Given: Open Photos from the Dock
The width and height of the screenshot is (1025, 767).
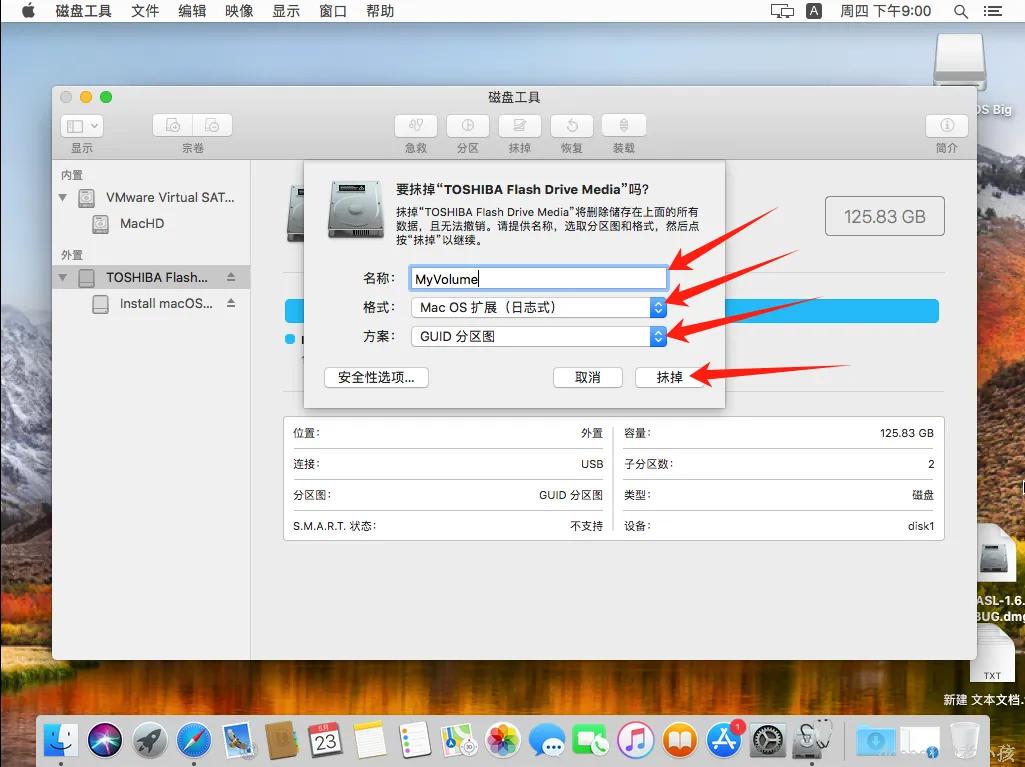Looking at the screenshot, I should pos(503,741).
